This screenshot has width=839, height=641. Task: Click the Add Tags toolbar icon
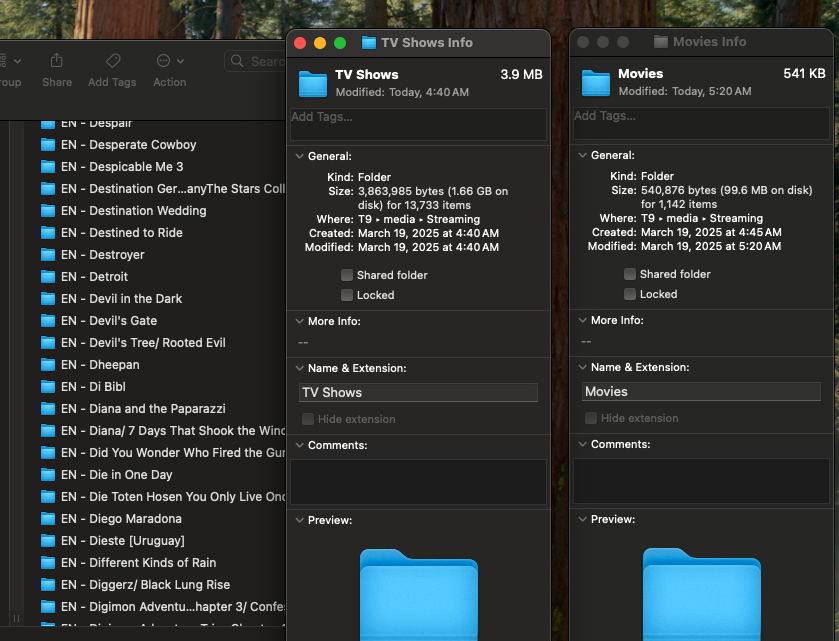point(112,61)
